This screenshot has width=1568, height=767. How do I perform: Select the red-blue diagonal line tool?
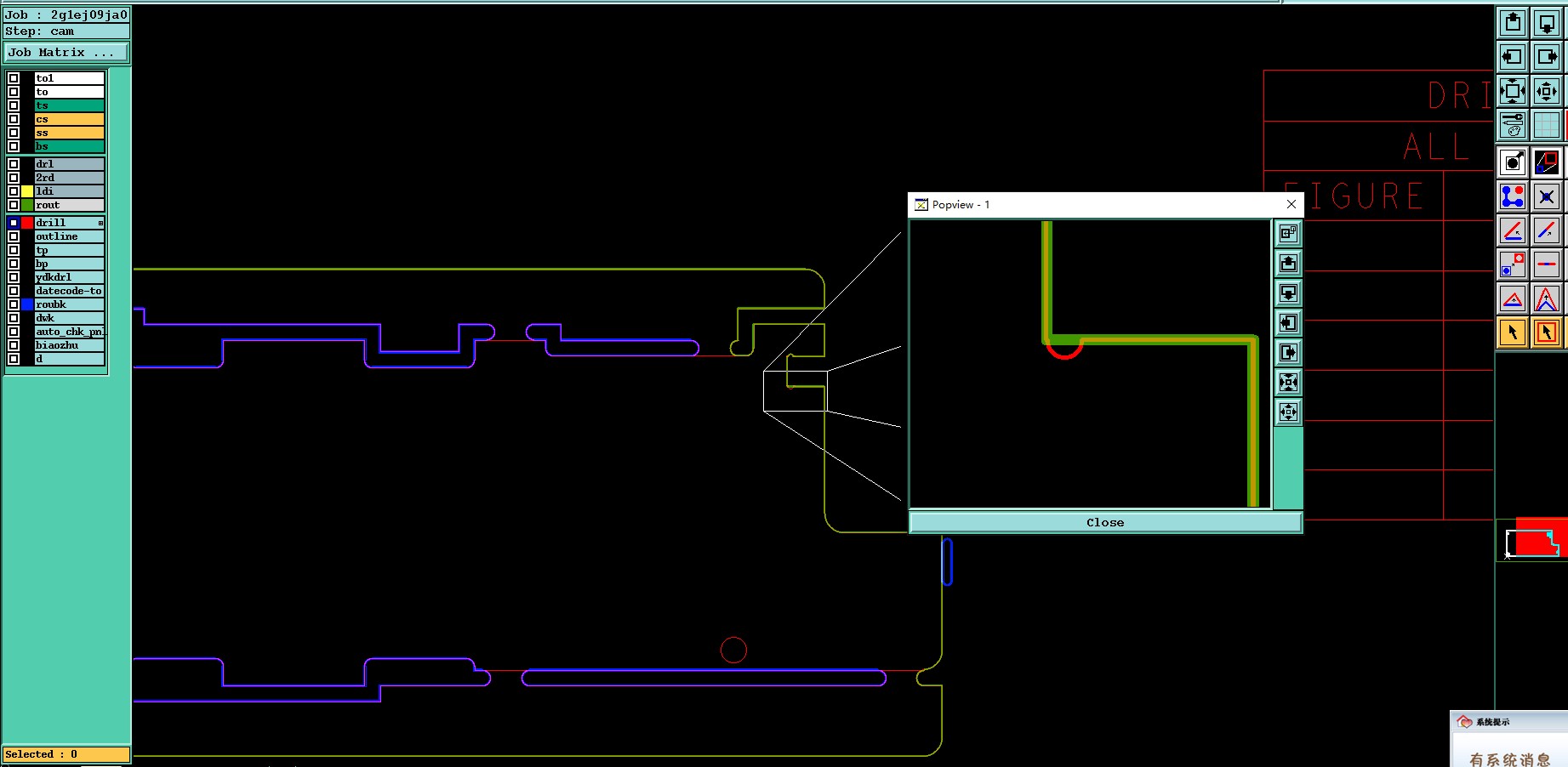click(x=1547, y=230)
